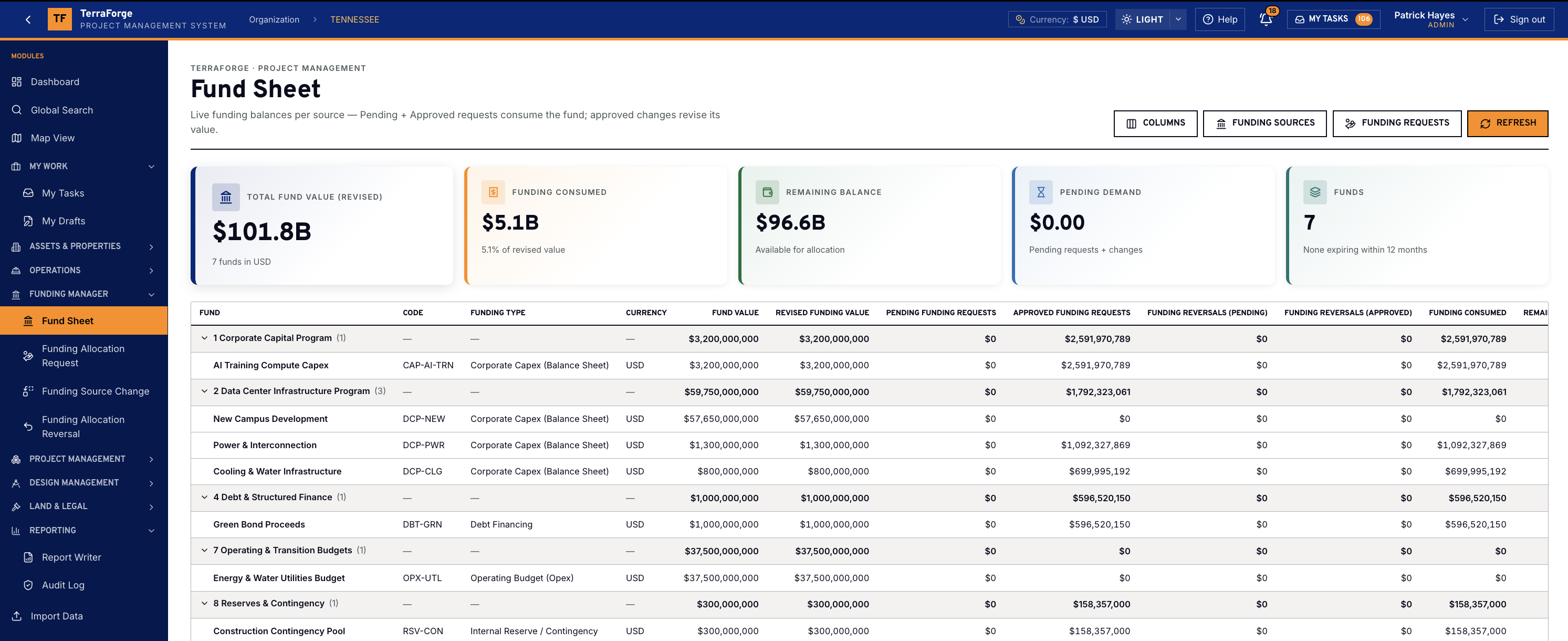This screenshot has height=641, width=1568.
Task: Toggle the LIGHT theme button
Action: 1143,19
